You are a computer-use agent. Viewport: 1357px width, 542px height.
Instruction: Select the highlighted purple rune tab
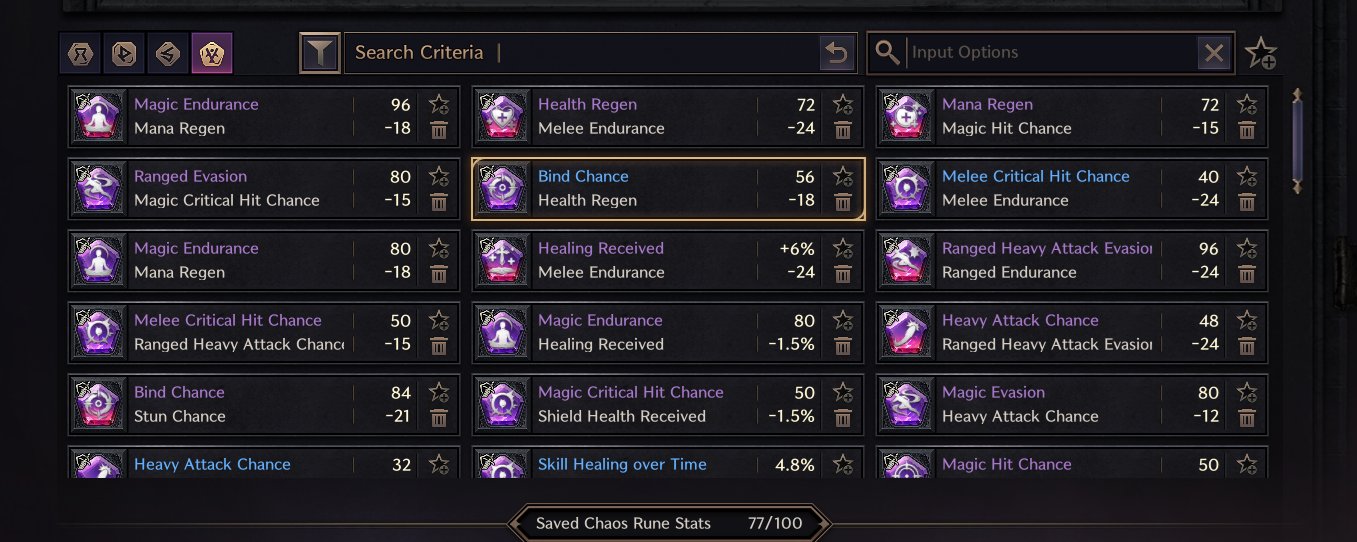[211, 53]
